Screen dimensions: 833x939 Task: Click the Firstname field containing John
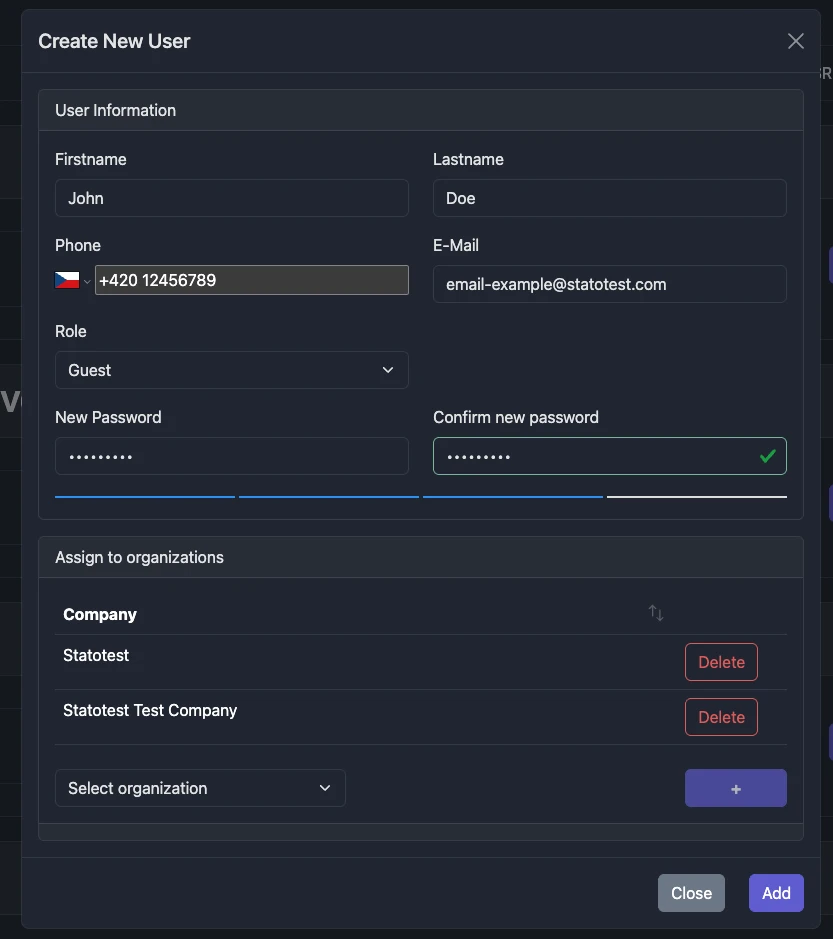point(231,198)
